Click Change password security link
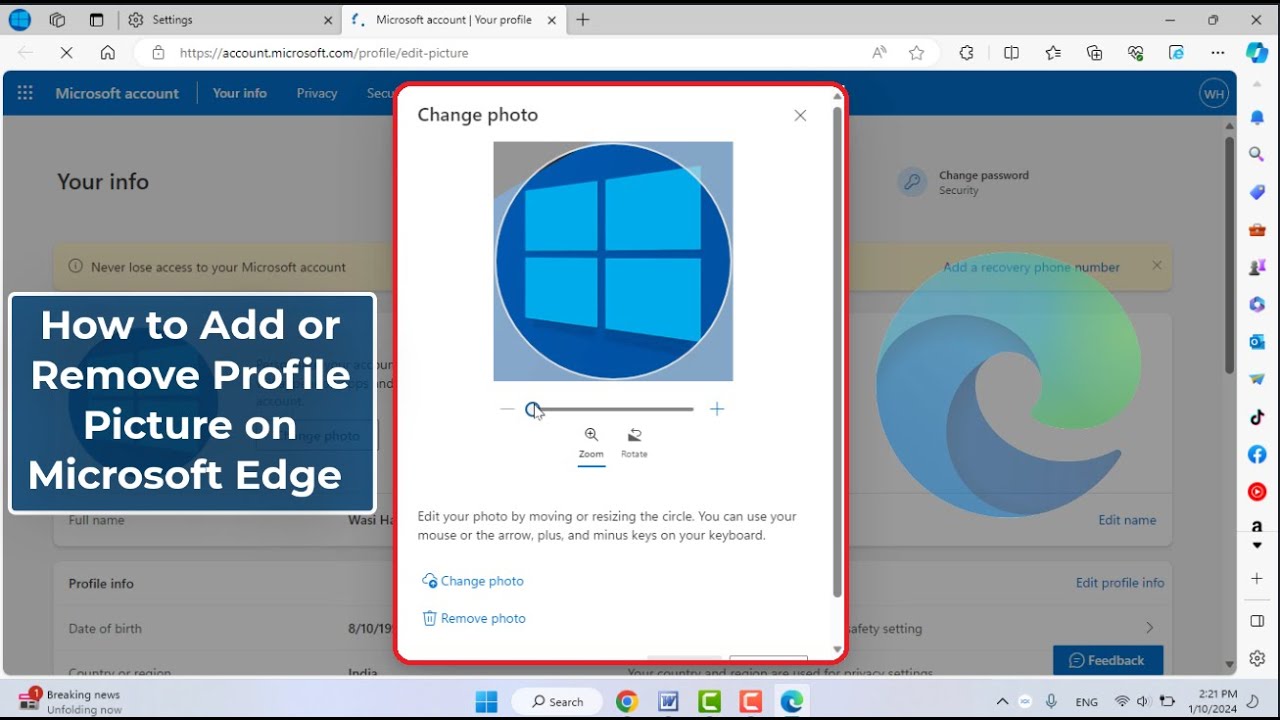 tap(983, 175)
